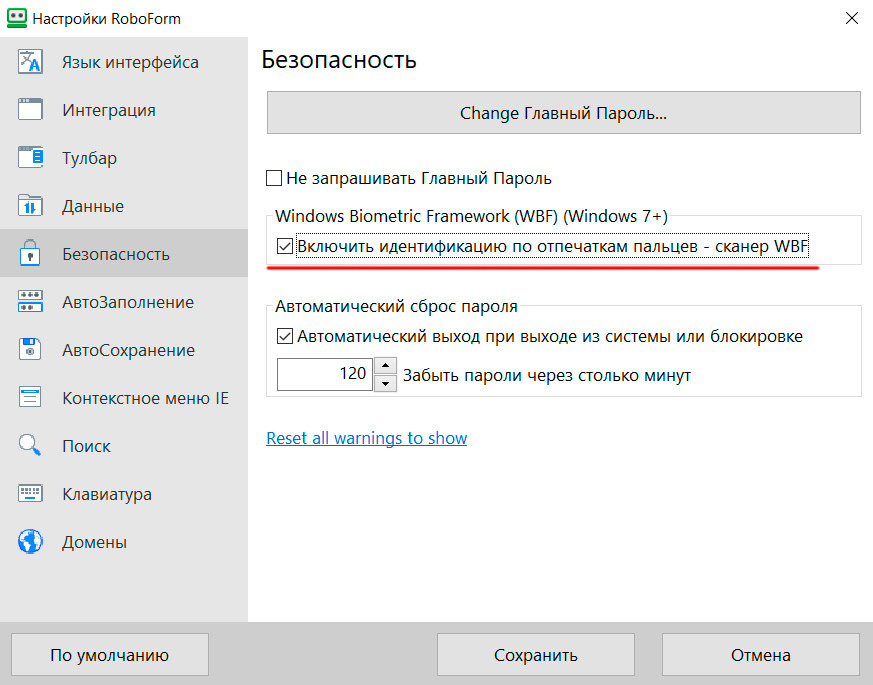Select Контекстное меню IE section
This screenshot has width=873, height=685.
pos(145,398)
